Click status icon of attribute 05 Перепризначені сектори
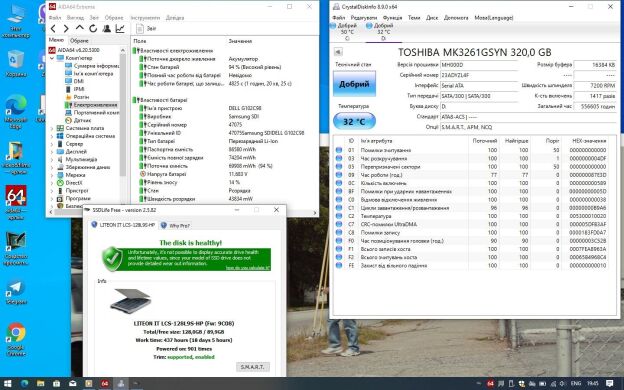Image resolution: width=624 pixels, height=390 pixels. 339,167
